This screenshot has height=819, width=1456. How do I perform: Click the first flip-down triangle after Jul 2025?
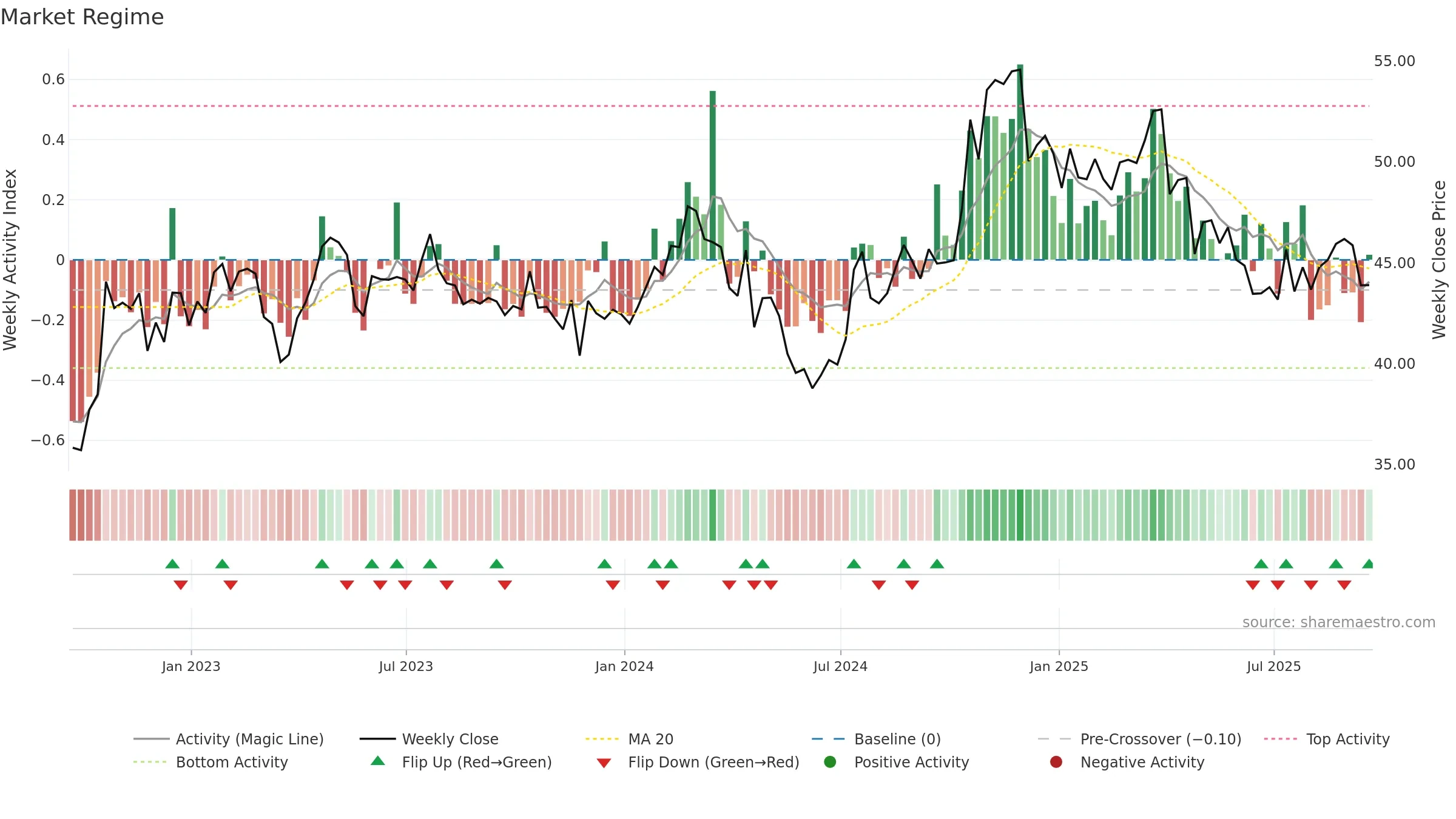(1278, 585)
